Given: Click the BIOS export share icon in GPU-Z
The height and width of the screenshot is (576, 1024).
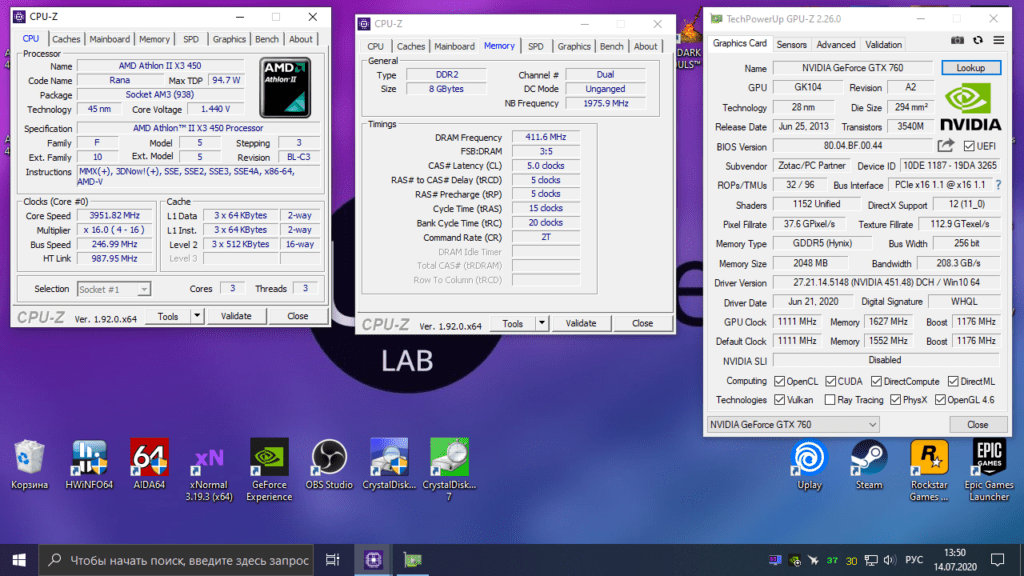Looking at the screenshot, I should point(946,146).
